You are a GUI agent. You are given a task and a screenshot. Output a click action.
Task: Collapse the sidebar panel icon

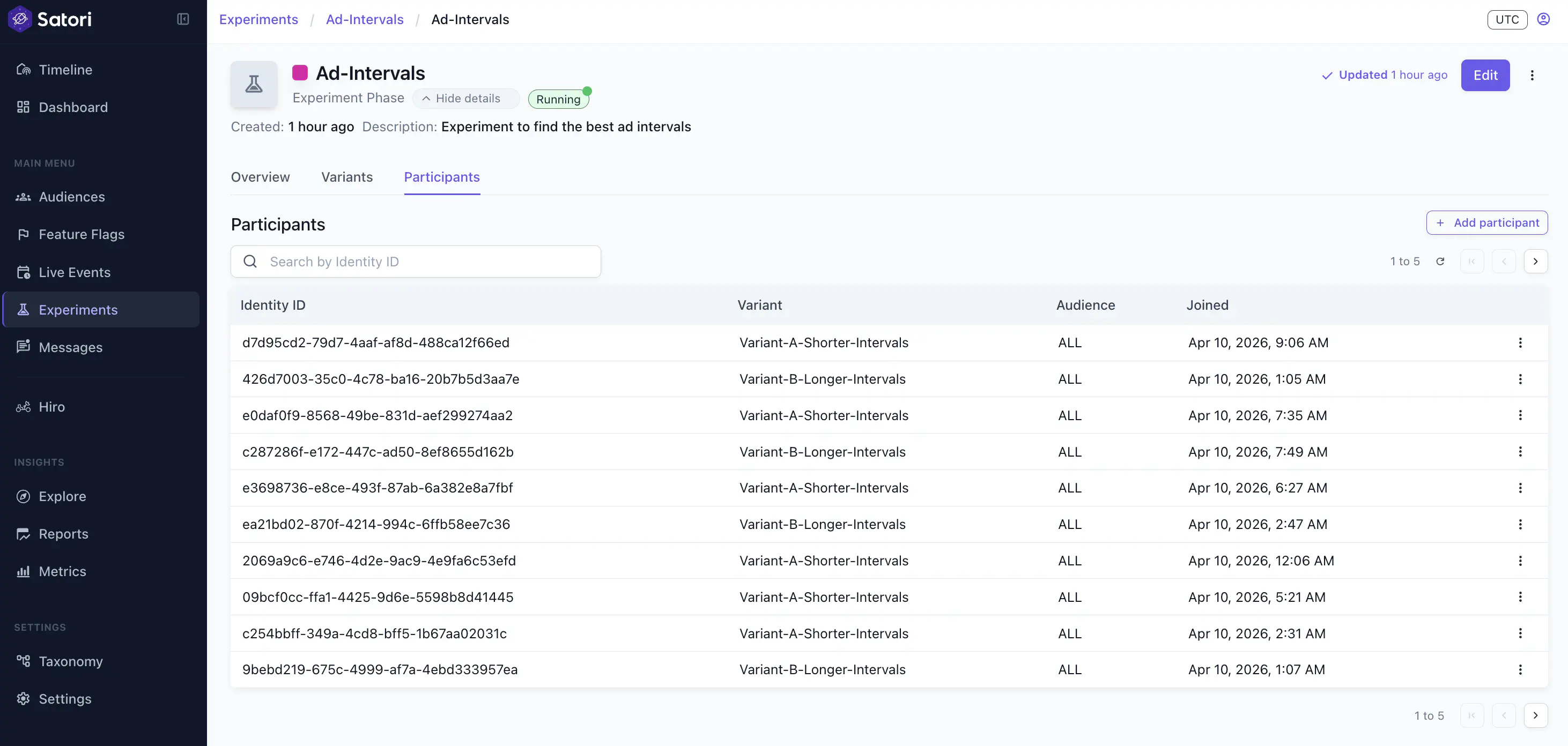(183, 19)
